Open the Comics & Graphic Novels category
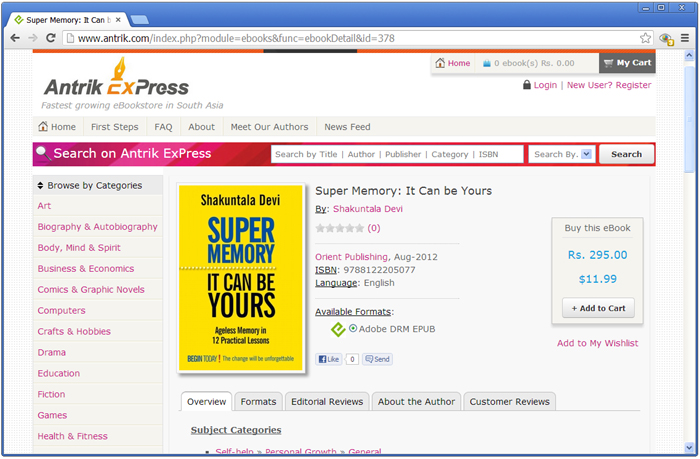This screenshot has width=700, height=459. pos(91,290)
